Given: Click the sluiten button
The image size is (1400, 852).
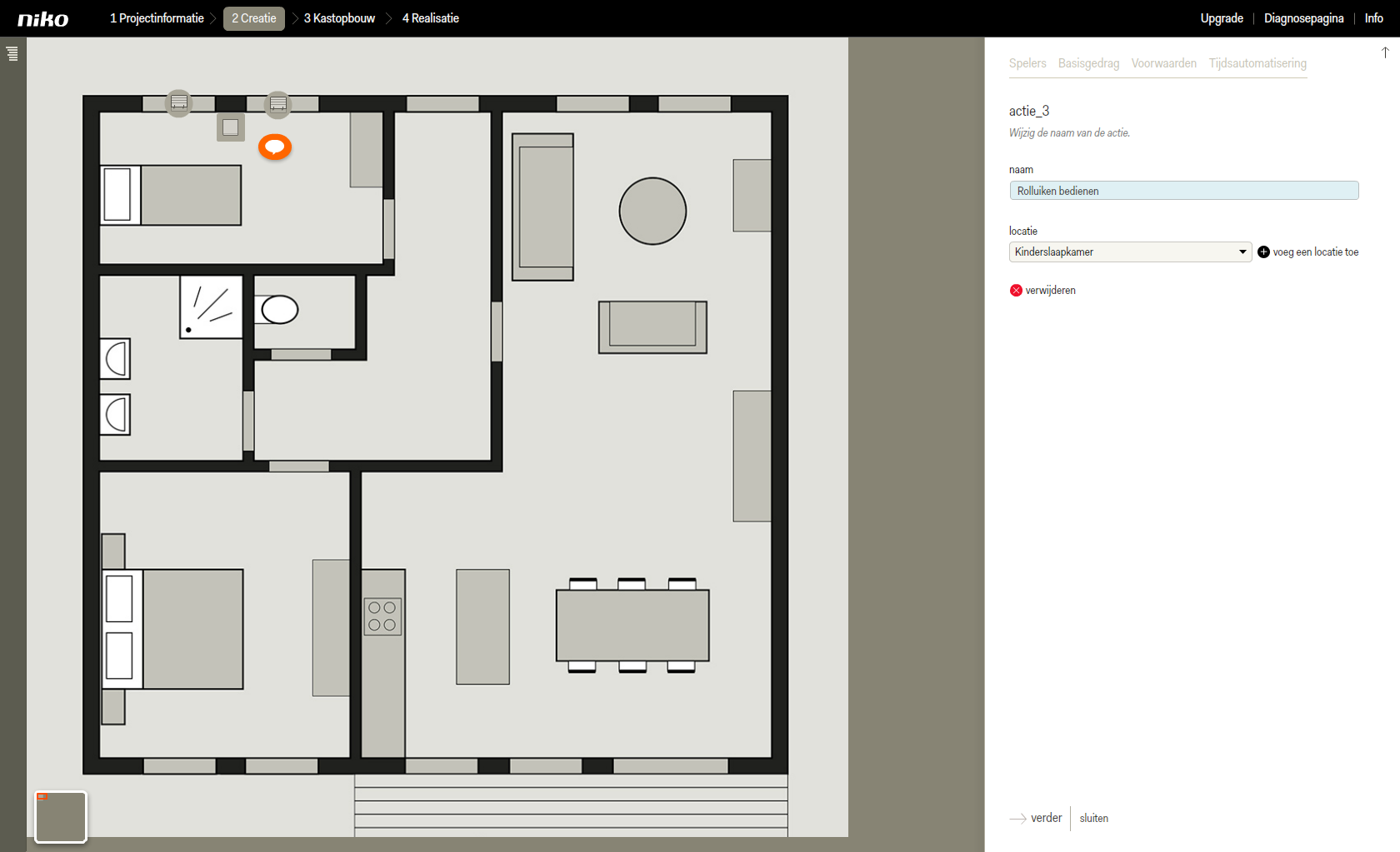Looking at the screenshot, I should 1093,819.
